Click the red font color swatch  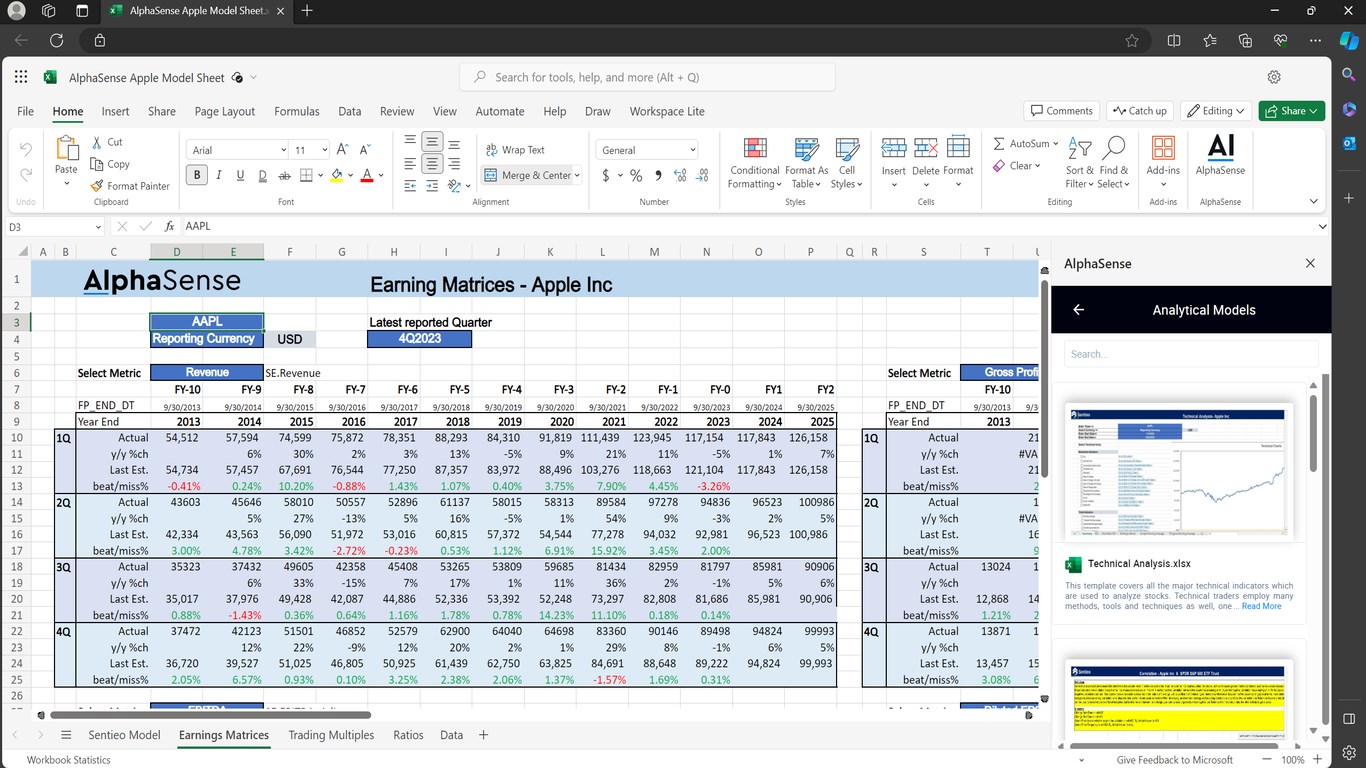(x=367, y=176)
